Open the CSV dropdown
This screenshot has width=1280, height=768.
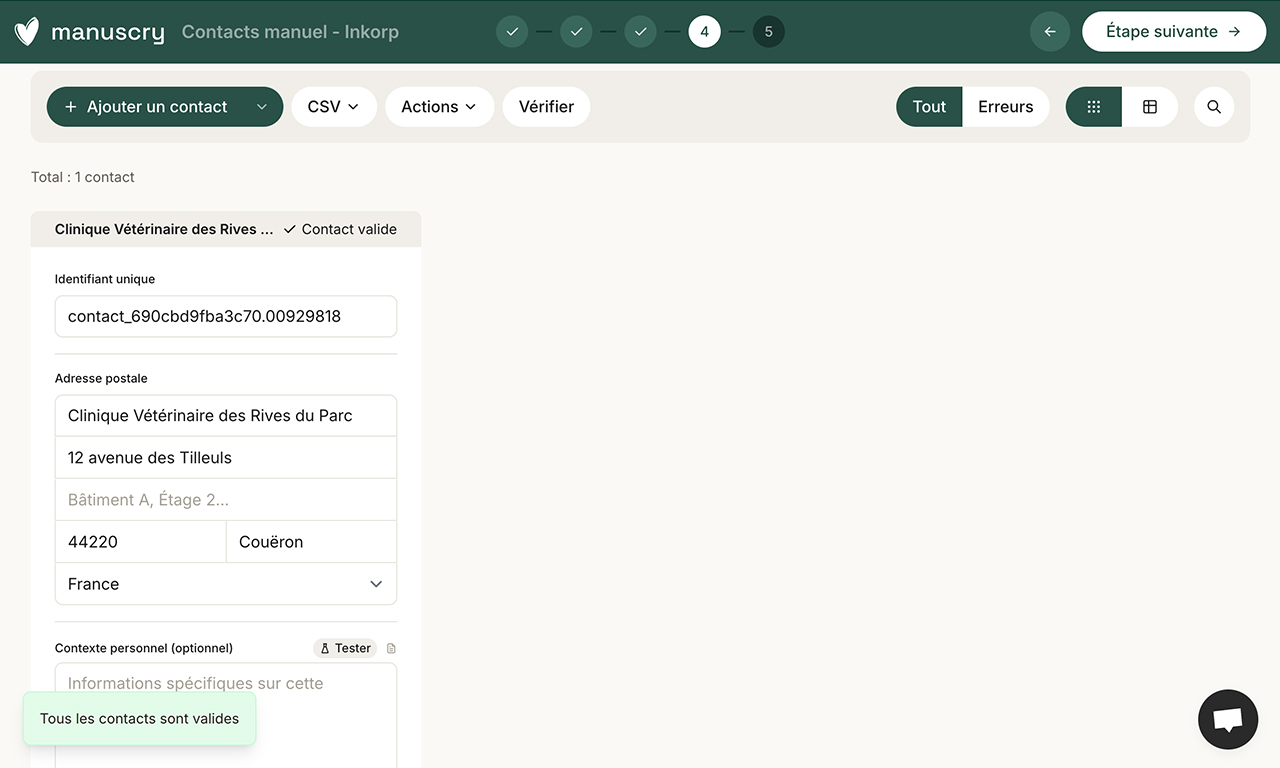(333, 106)
